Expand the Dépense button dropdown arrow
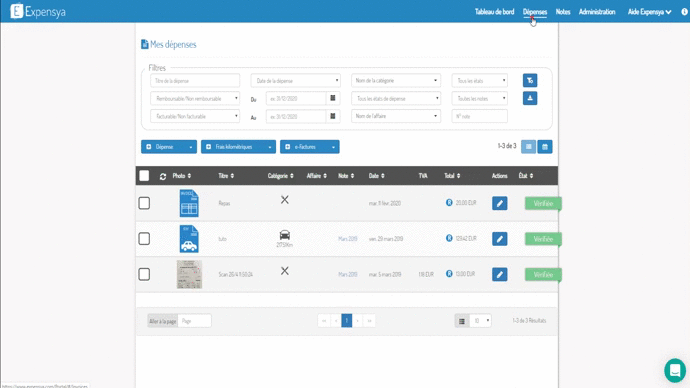The height and width of the screenshot is (388, 690). tap(191, 147)
